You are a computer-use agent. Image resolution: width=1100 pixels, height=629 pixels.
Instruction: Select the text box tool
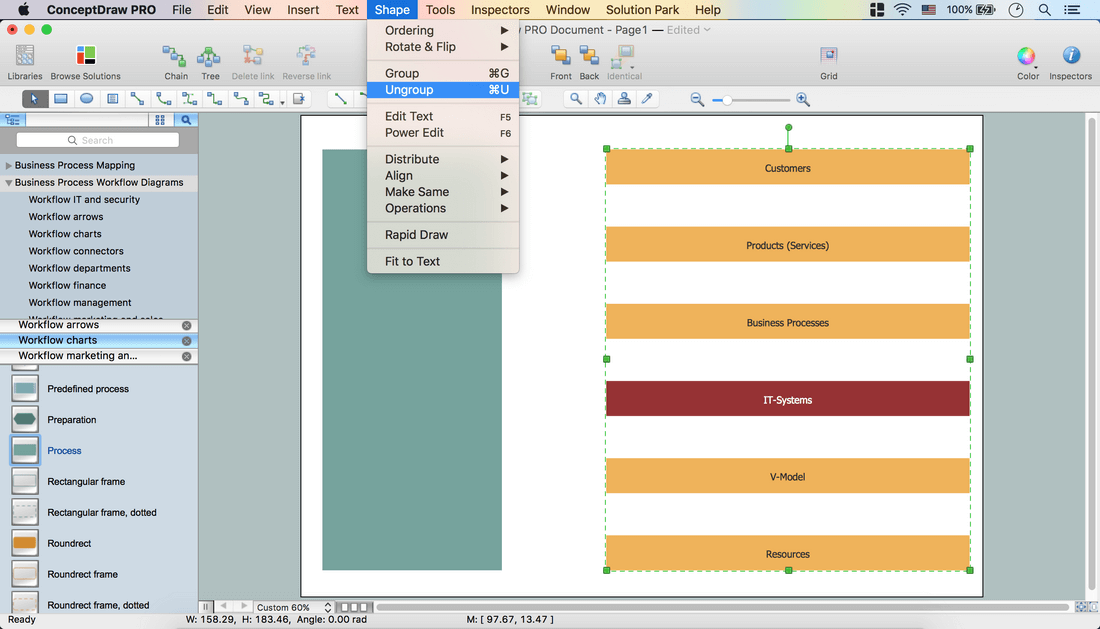112,99
